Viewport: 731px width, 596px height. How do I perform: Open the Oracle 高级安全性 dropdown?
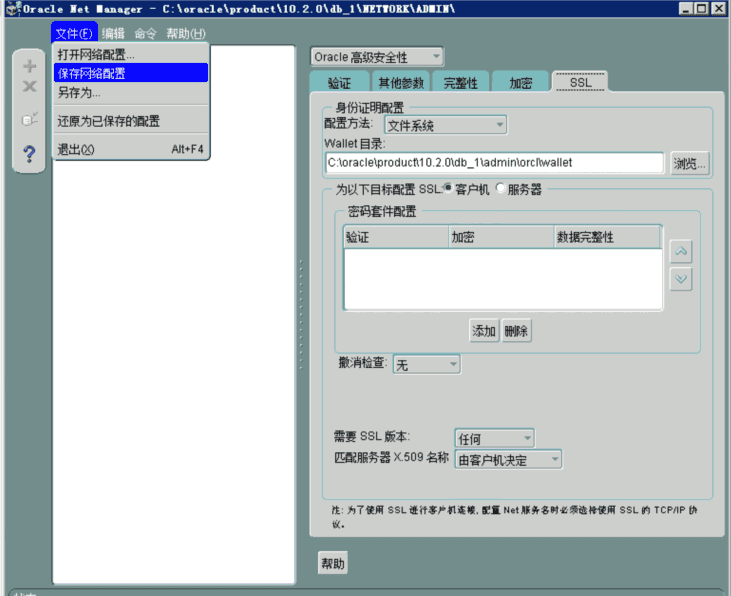point(377,57)
